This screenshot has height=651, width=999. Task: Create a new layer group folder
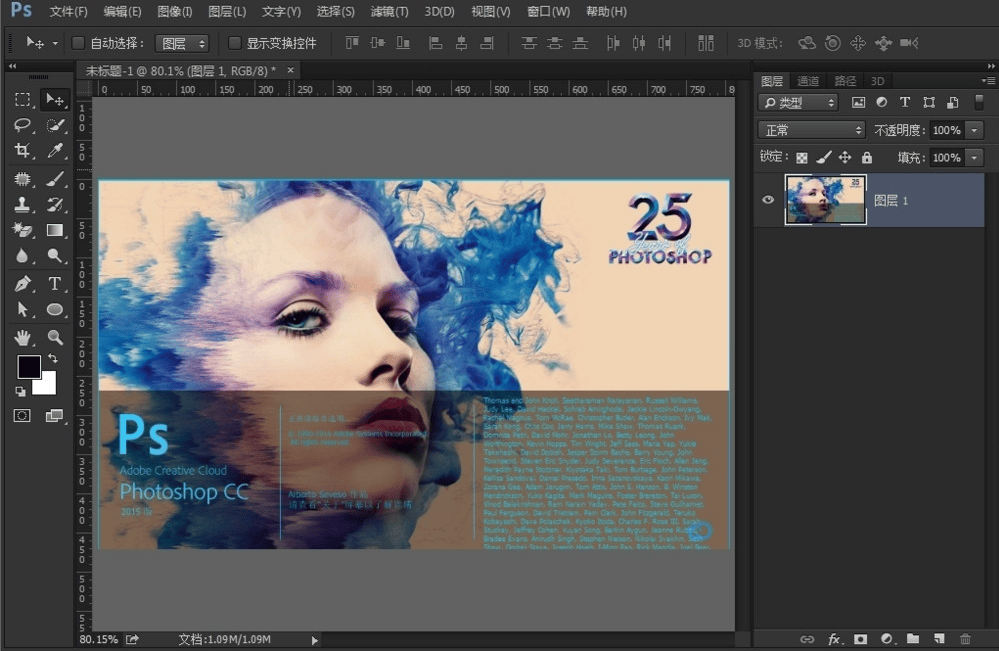click(913, 638)
